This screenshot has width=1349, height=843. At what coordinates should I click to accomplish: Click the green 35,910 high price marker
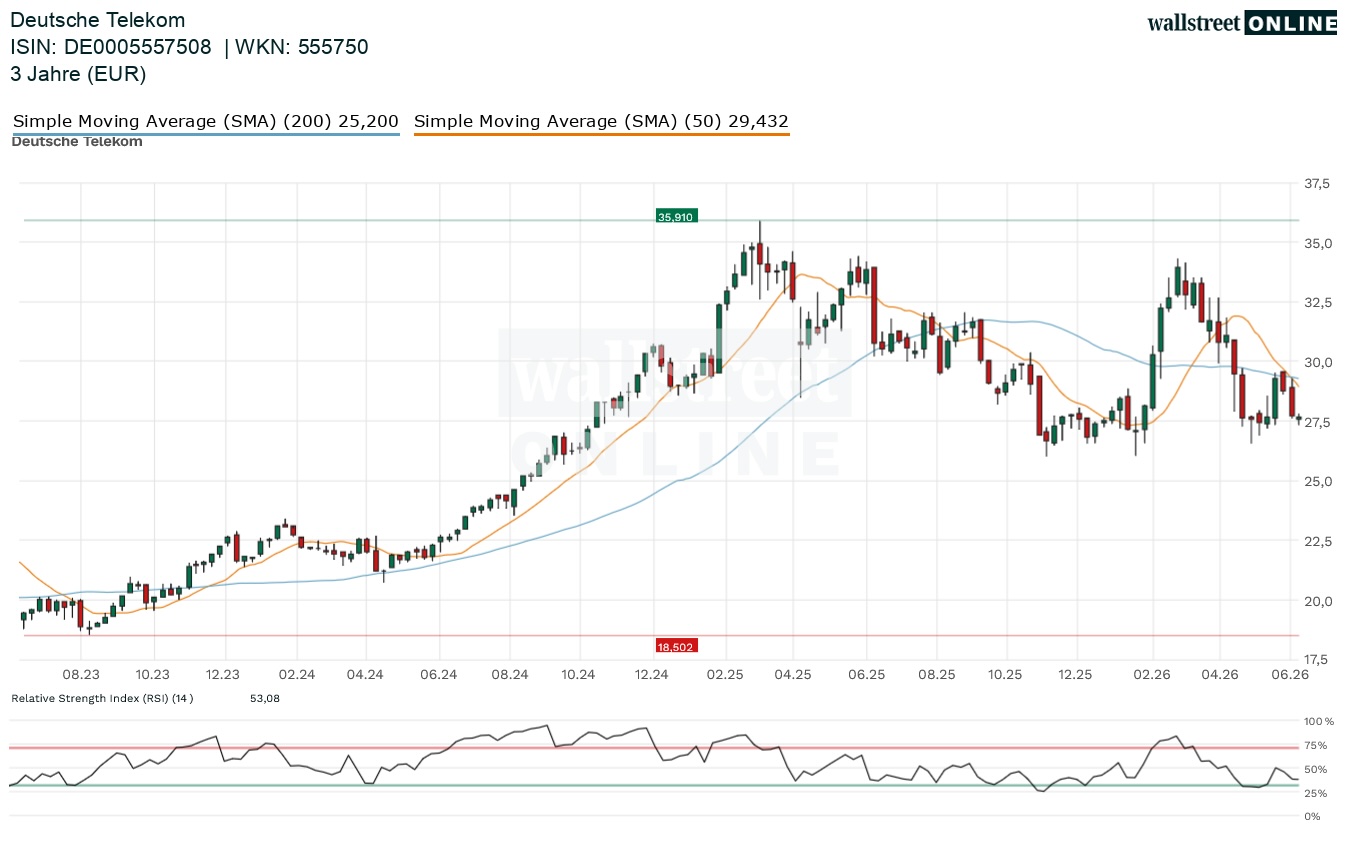[676, 216]
